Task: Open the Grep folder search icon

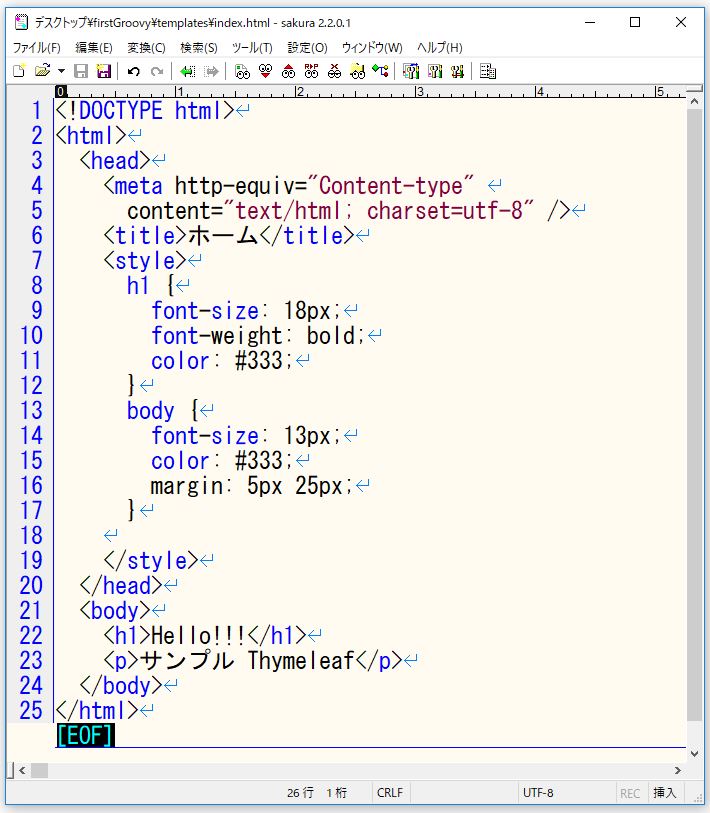Action: point(357,71)
